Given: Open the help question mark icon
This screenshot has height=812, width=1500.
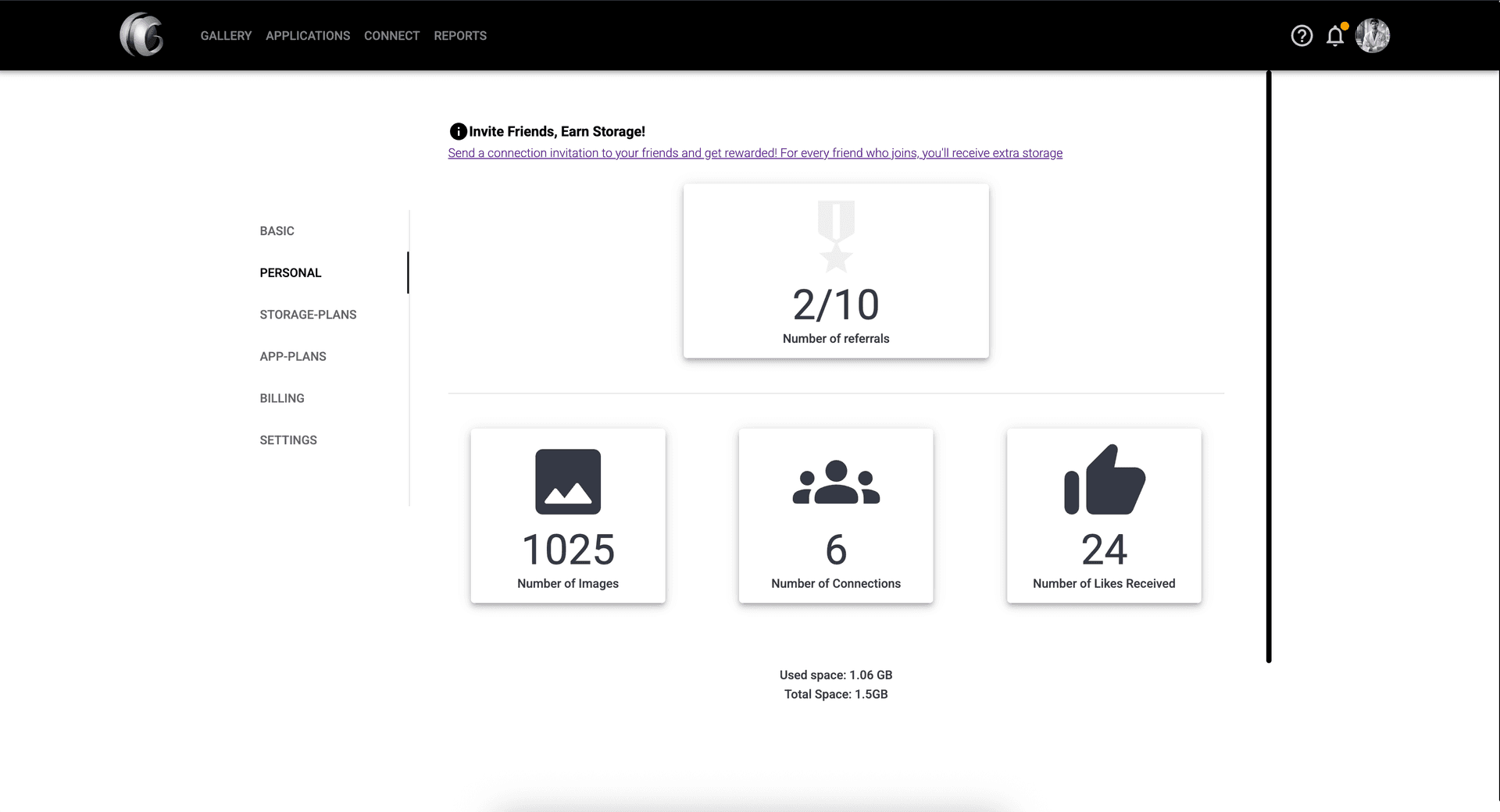Looking at the screenshot, I should click(x=1302, y=36).
